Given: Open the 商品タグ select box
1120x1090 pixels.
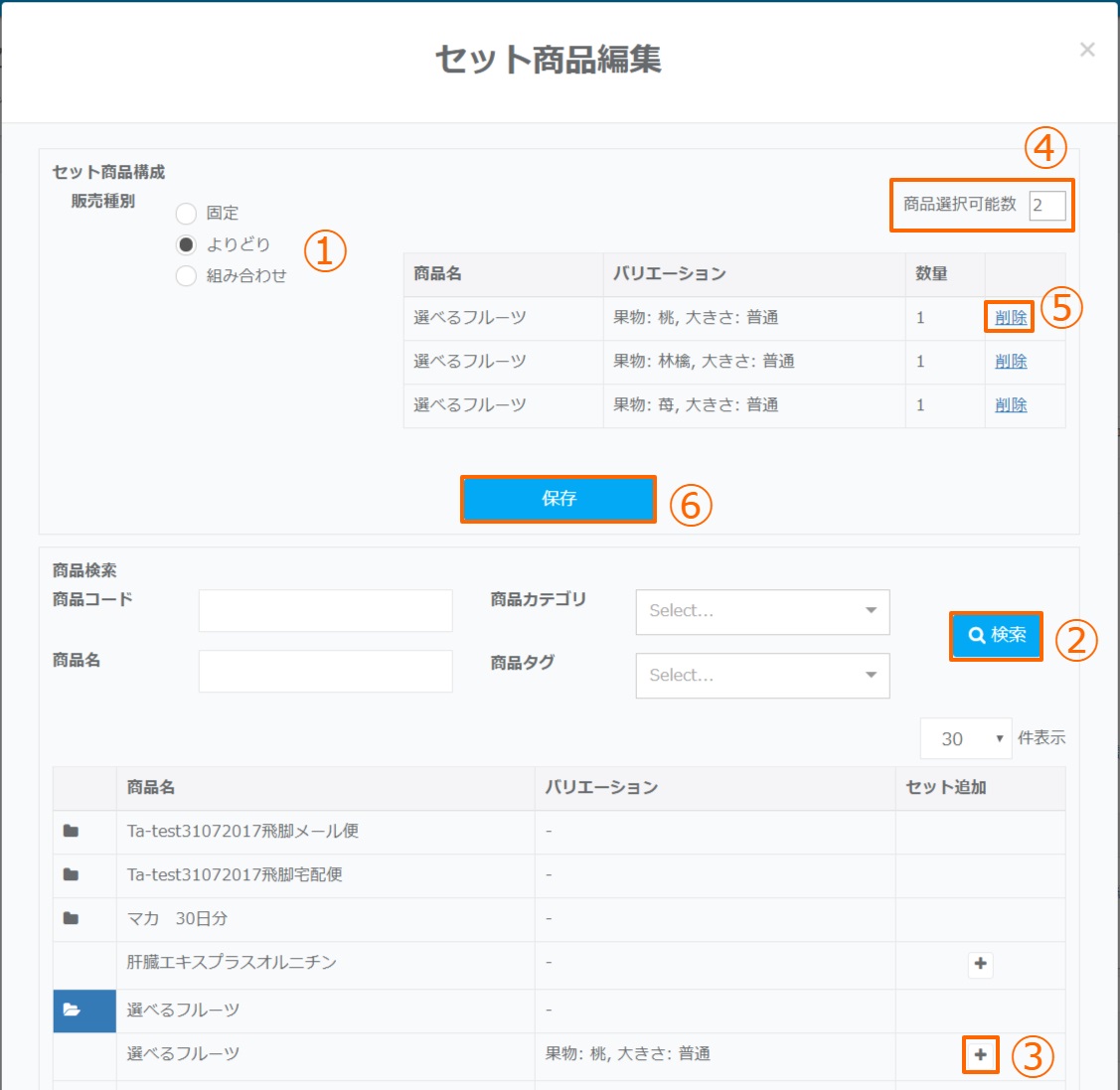Looking at the screenshot, I should click(762, 676).
